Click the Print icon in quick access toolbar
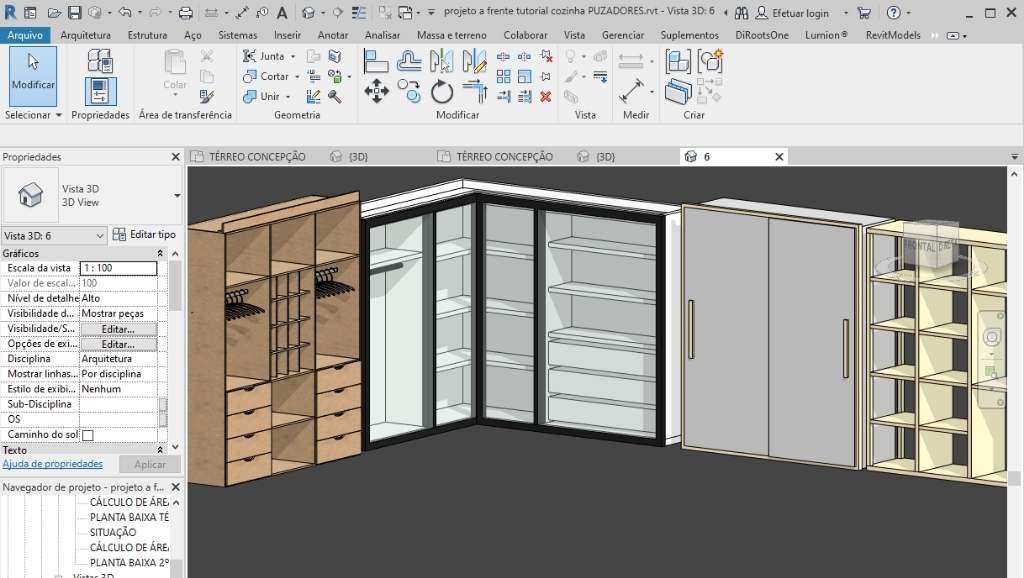Viewport: 1024px width, 578px height. 185,13
